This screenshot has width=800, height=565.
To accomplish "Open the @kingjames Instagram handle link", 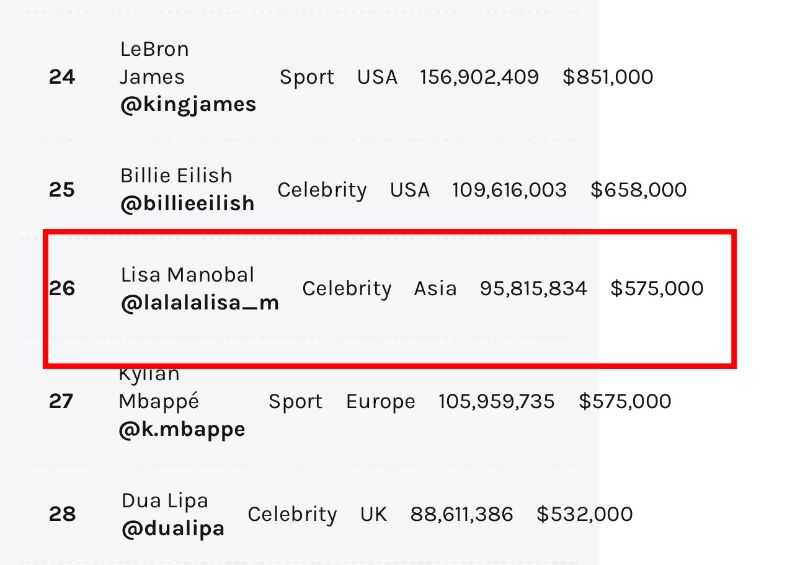I will (x=188, y=105).
